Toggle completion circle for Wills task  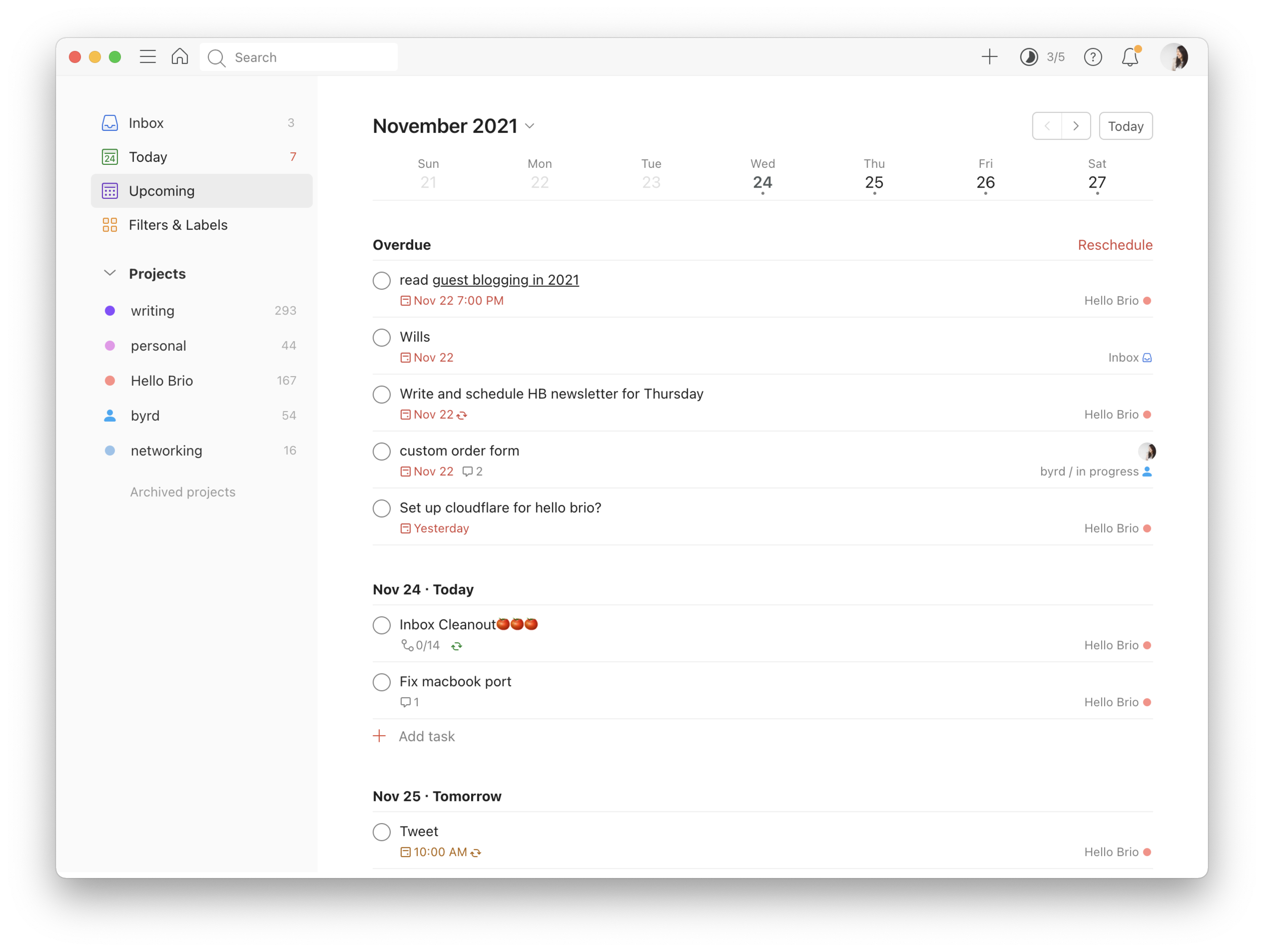coord(382,337)
